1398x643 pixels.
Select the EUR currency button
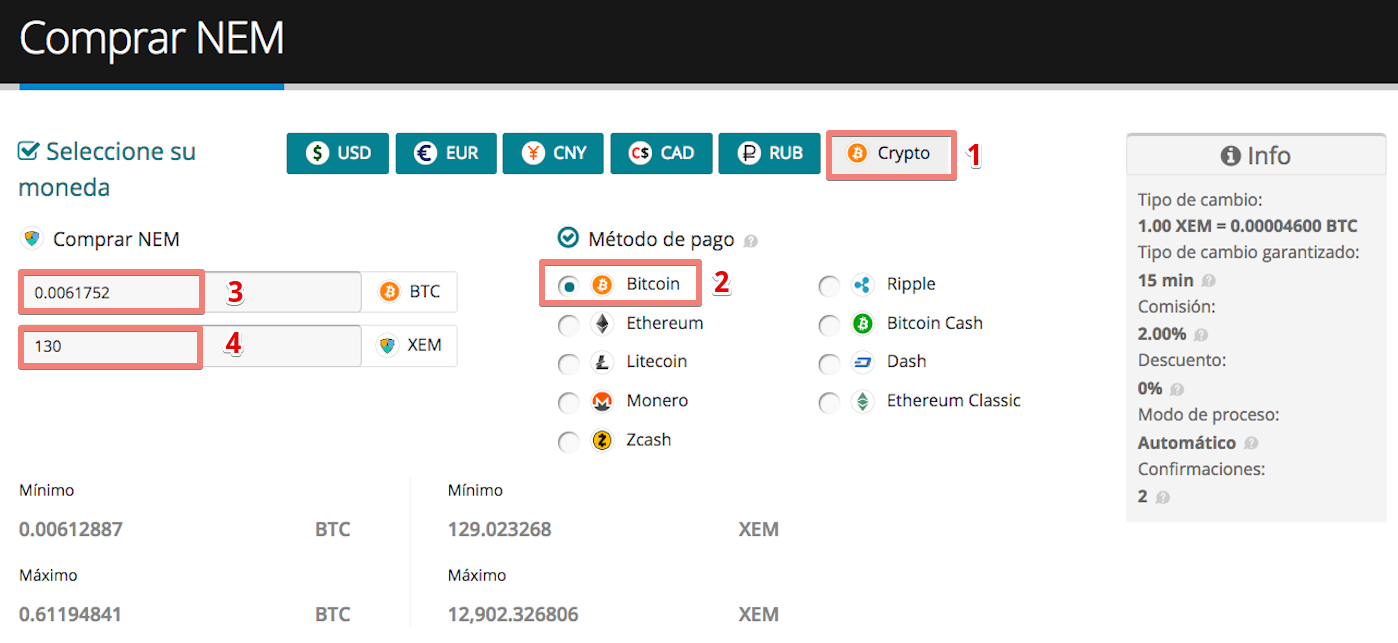pos(446,153)
